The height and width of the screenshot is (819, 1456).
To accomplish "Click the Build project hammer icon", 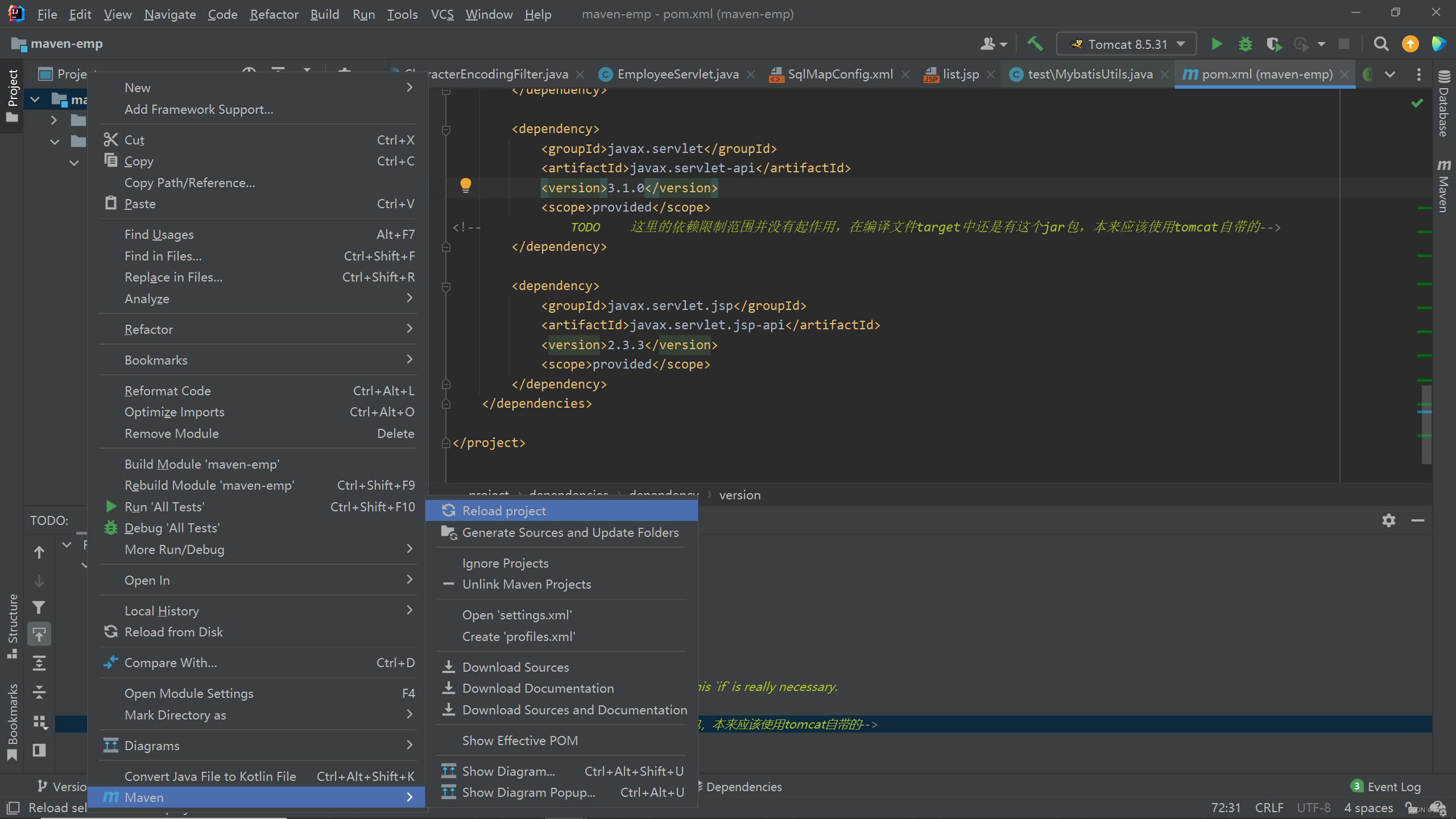I will [1035, 44].
